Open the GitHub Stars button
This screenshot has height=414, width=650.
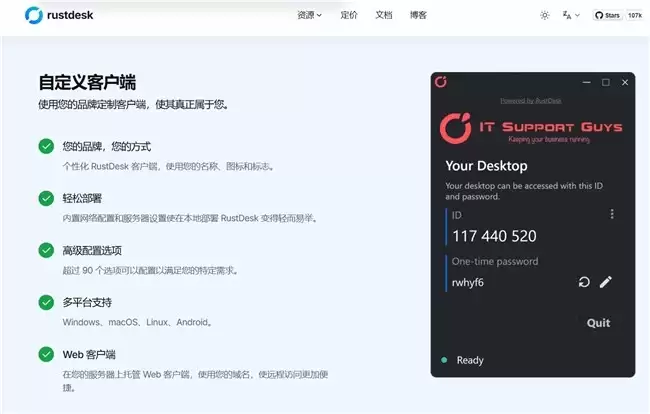pos(618,15)
